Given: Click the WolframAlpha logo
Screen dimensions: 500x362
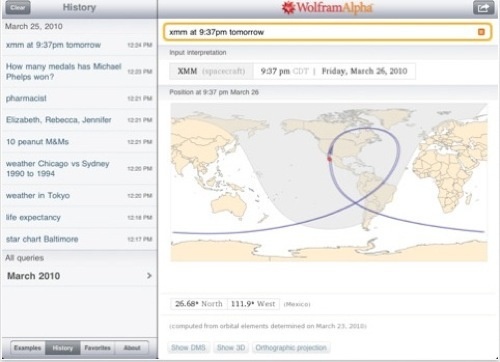Looking at the screenshot, I should [327, 8].
